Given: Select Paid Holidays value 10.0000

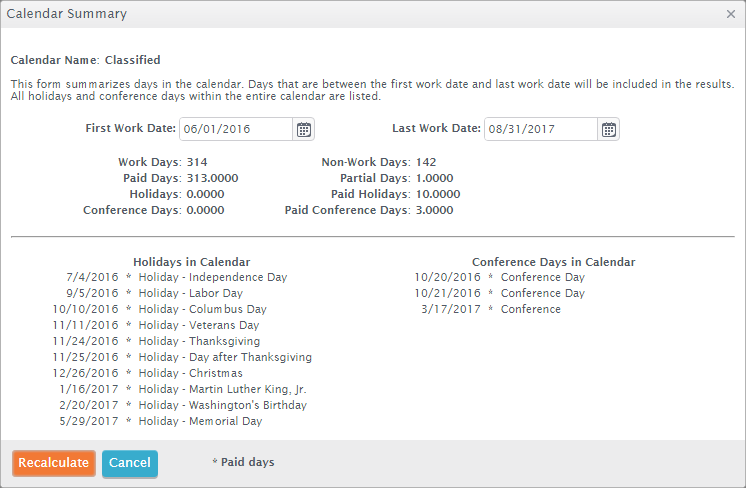Looking at the screenshot, I should [x=438, y=194].
